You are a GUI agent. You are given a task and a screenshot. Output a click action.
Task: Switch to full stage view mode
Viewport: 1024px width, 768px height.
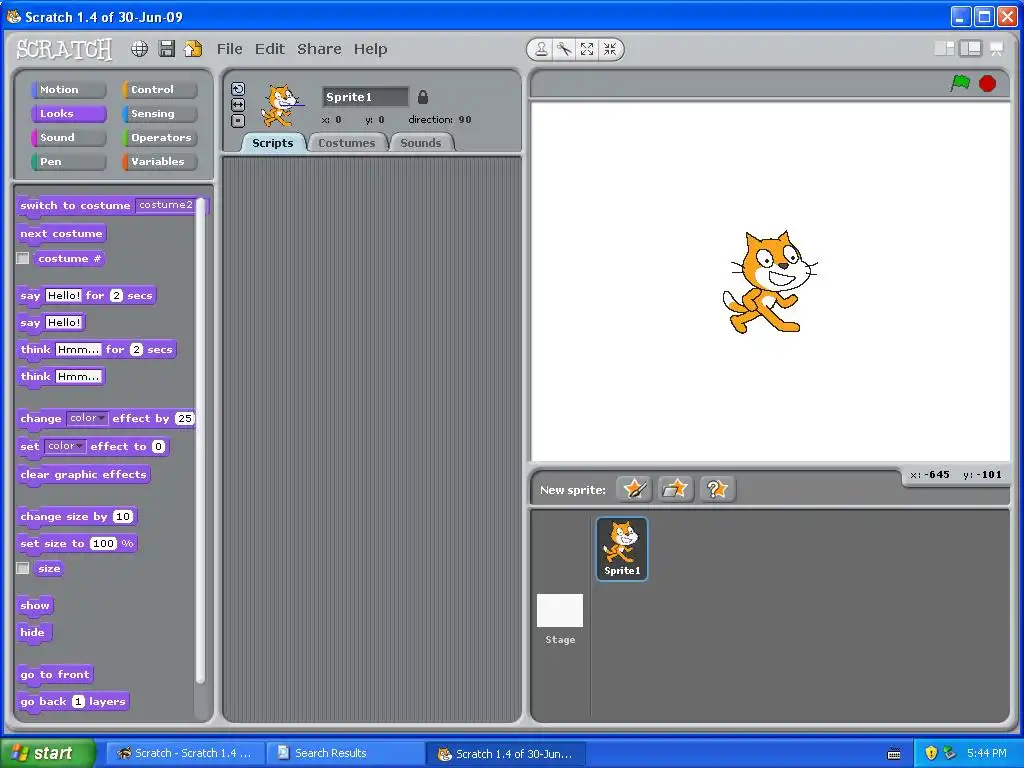970,48
